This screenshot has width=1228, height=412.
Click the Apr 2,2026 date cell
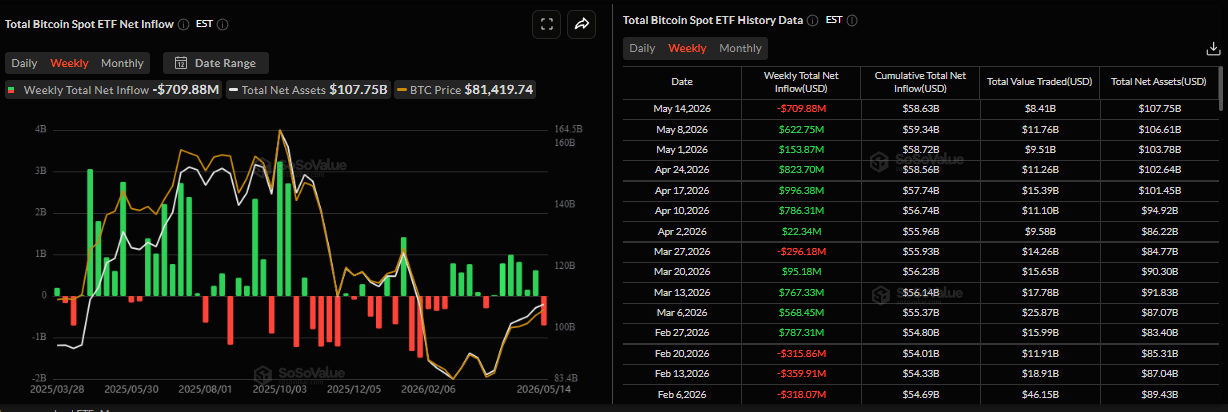681,231
